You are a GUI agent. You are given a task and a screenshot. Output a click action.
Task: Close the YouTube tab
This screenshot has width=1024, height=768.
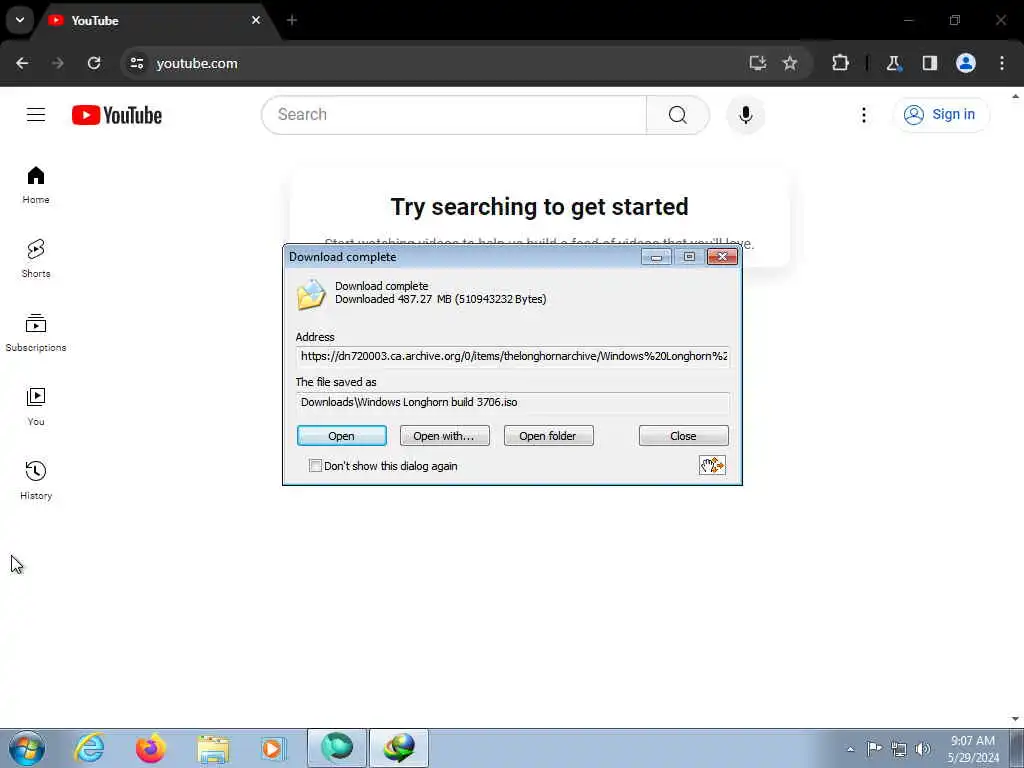tap(256, 20)
